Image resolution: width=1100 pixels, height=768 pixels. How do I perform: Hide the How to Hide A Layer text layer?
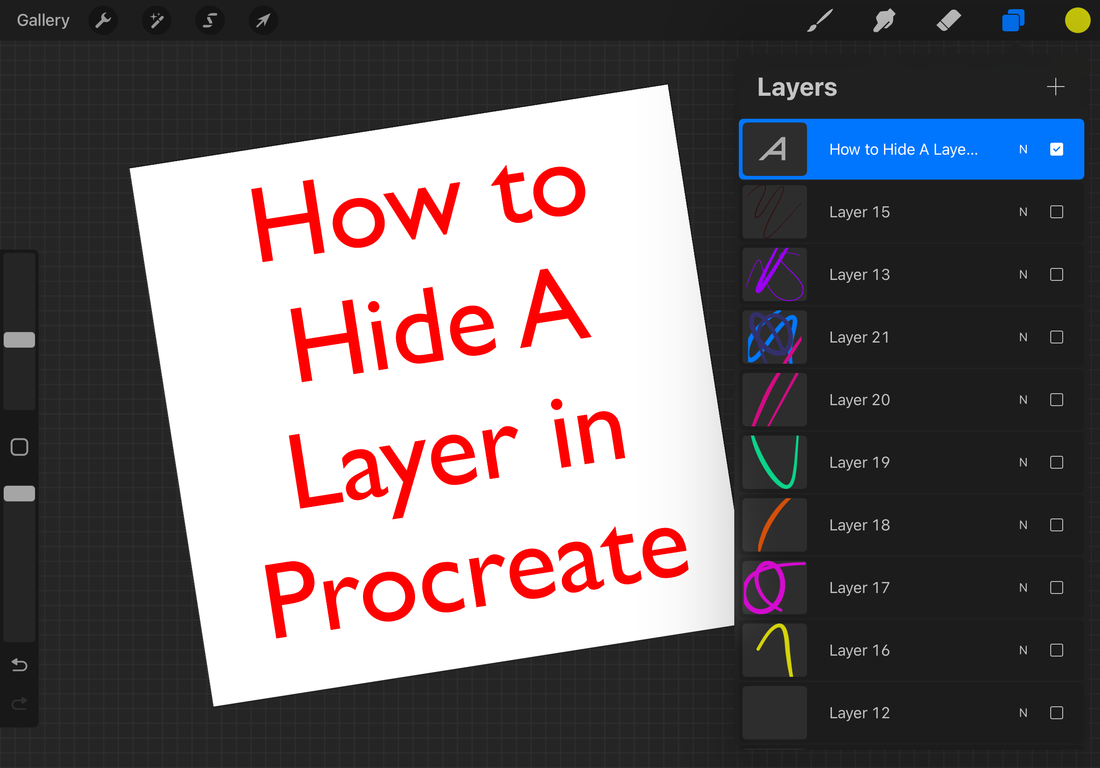click(x=1056, y=149)
